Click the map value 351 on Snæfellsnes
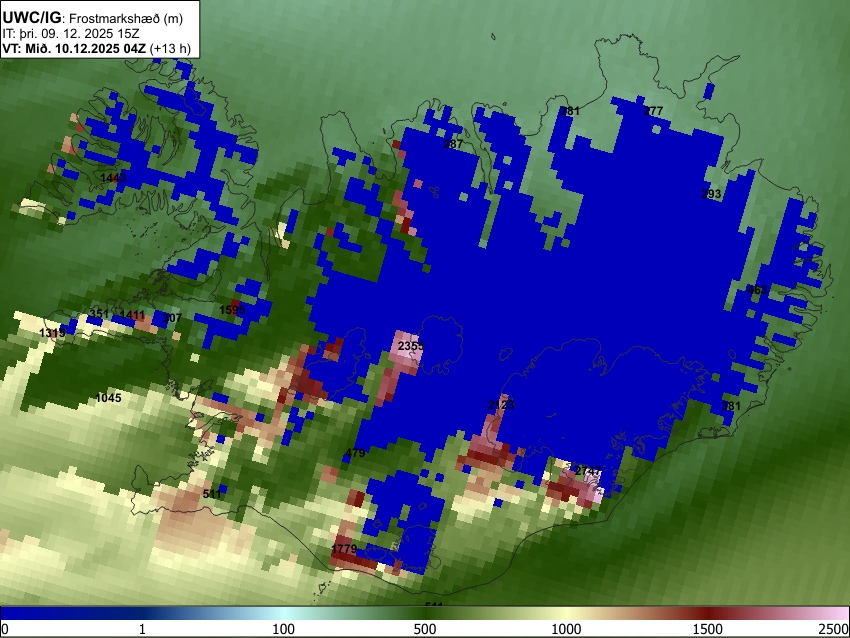The height and width of the screenshot is (638, 850). (x=99, y=313)
